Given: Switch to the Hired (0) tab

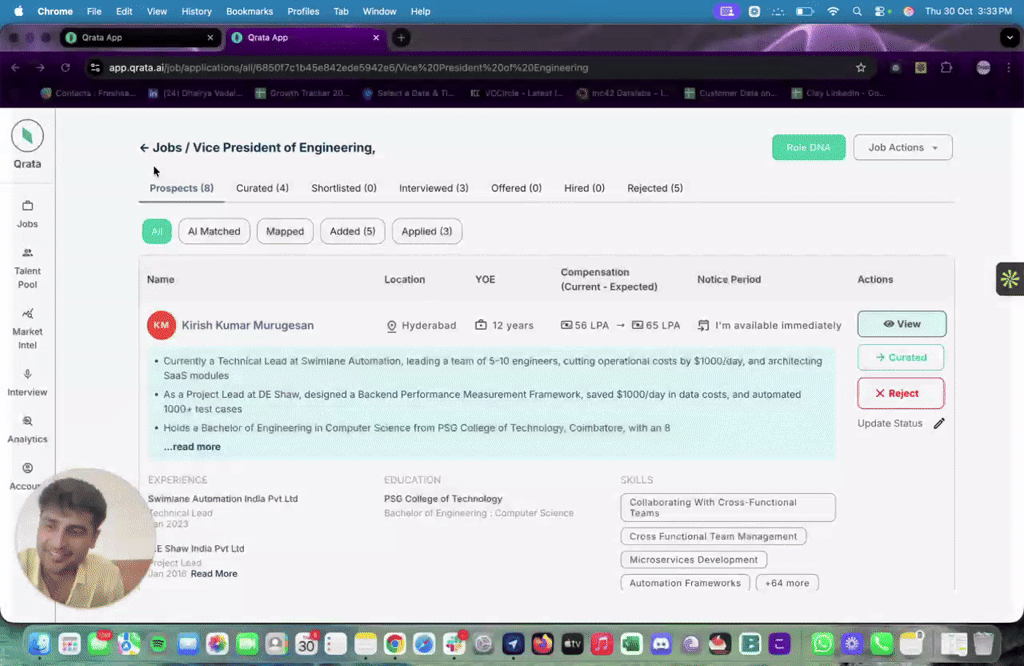Looking at the screenshot, I should (x=584, y=188).
